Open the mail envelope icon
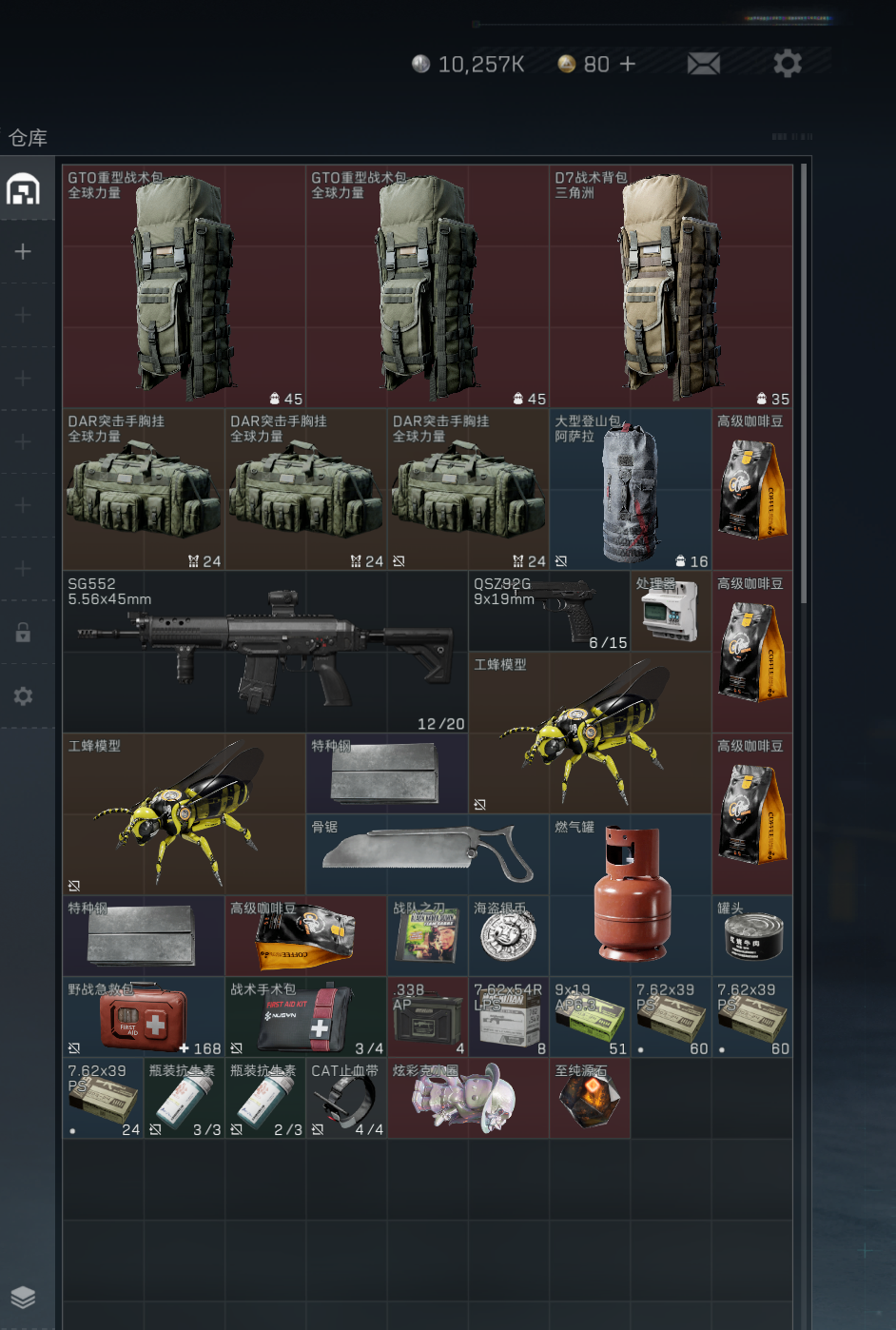This screenshot has height=1330, width=896. pyautogui.click(x=704, y=64)
